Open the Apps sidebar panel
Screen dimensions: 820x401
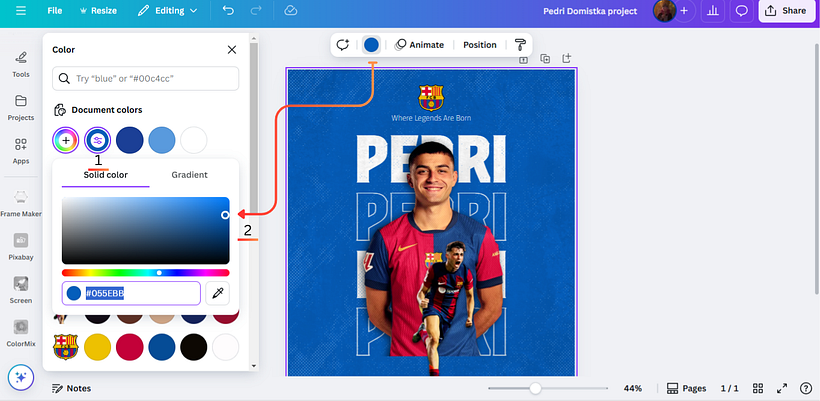[21, 151]
